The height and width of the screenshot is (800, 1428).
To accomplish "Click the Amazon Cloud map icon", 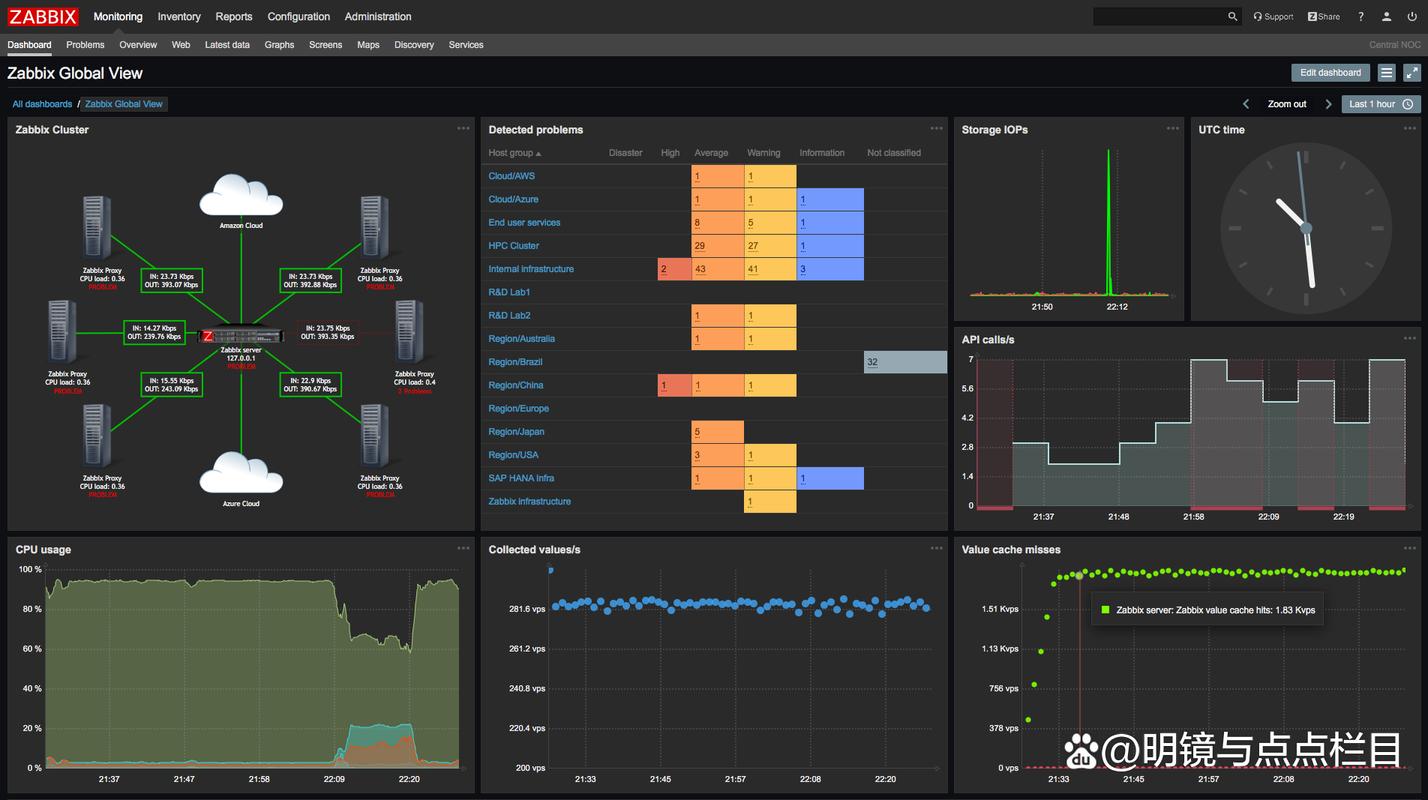I will click(x=241, y=196).
